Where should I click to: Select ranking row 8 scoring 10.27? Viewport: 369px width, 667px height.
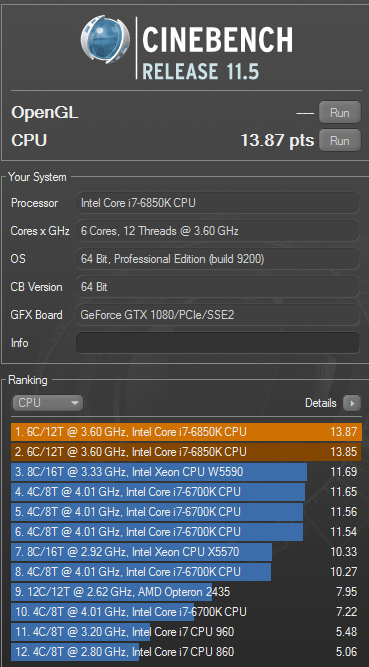(186, 572)
